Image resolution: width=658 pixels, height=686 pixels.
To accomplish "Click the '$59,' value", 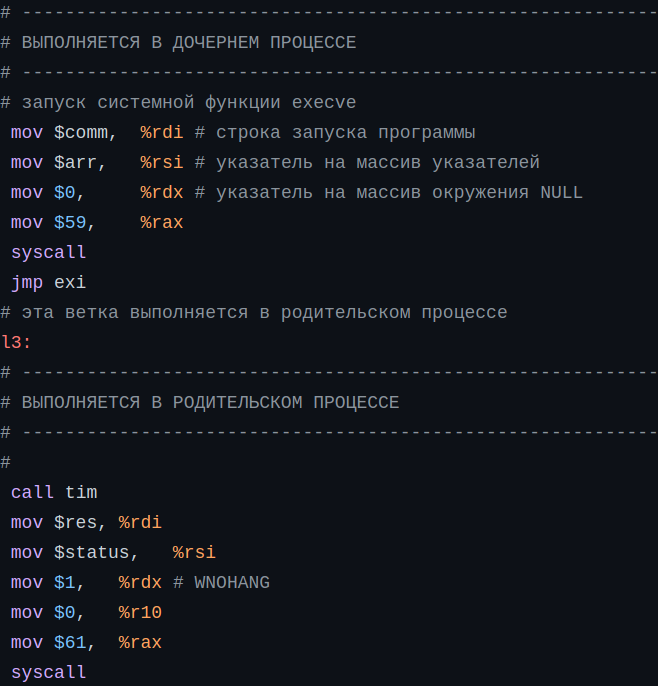I will (74, 223).
